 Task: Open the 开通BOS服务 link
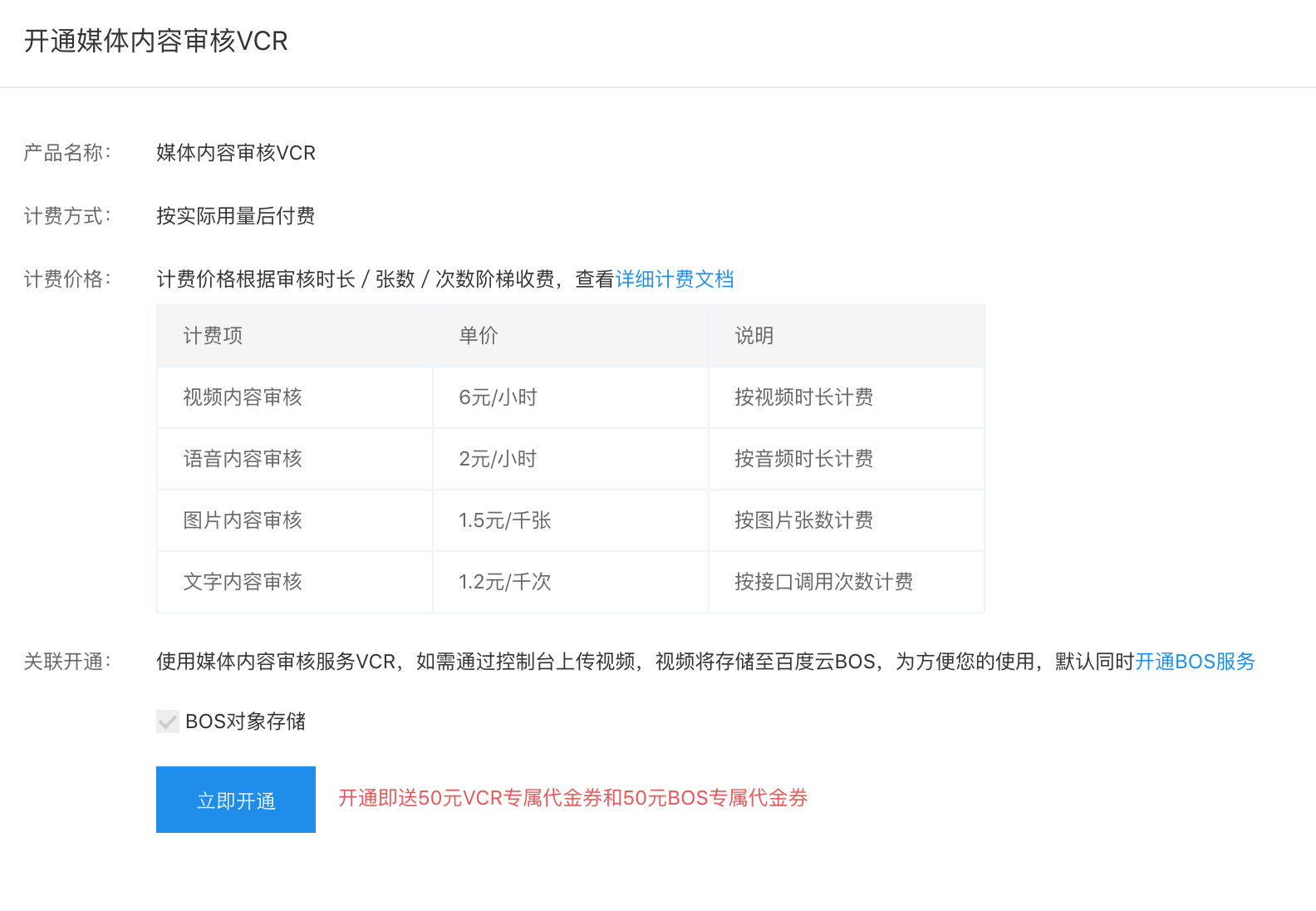[1195, 662]
